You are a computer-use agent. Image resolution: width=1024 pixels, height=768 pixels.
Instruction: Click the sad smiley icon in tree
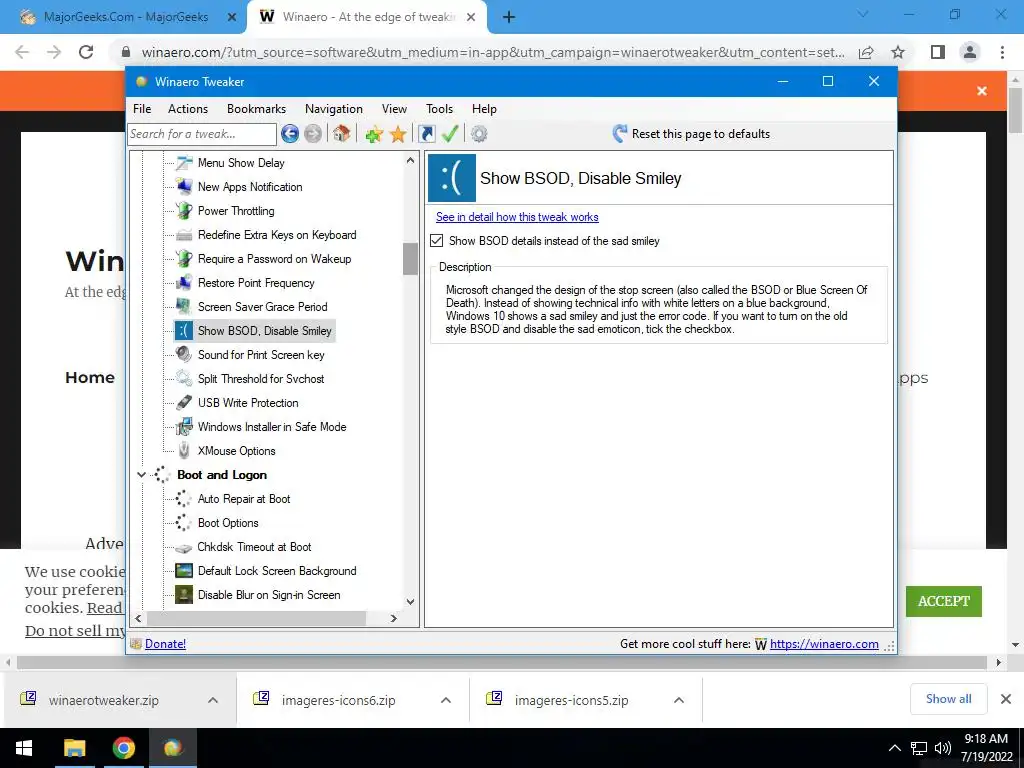pyautogui.click(x=184, y=330)
